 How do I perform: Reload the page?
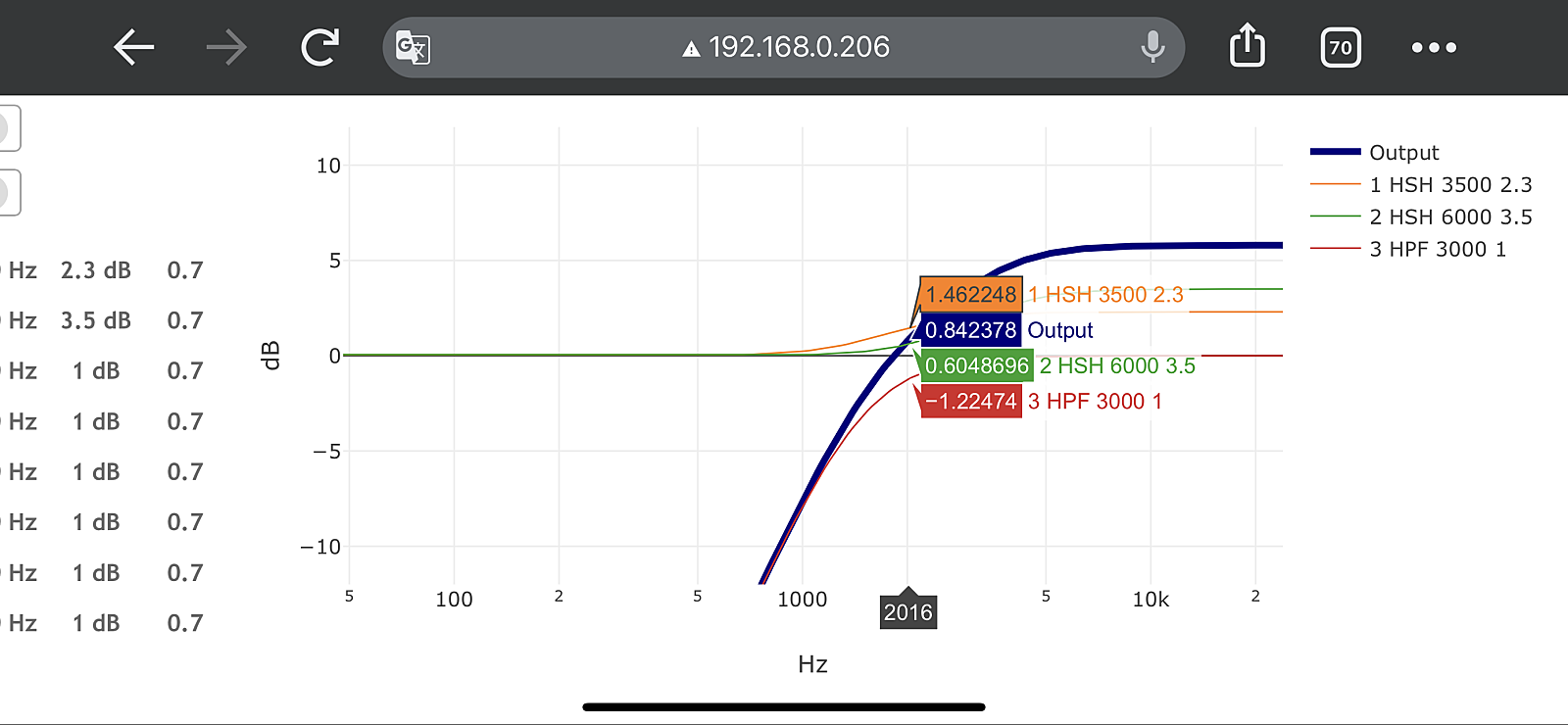(x=319, y=47)
